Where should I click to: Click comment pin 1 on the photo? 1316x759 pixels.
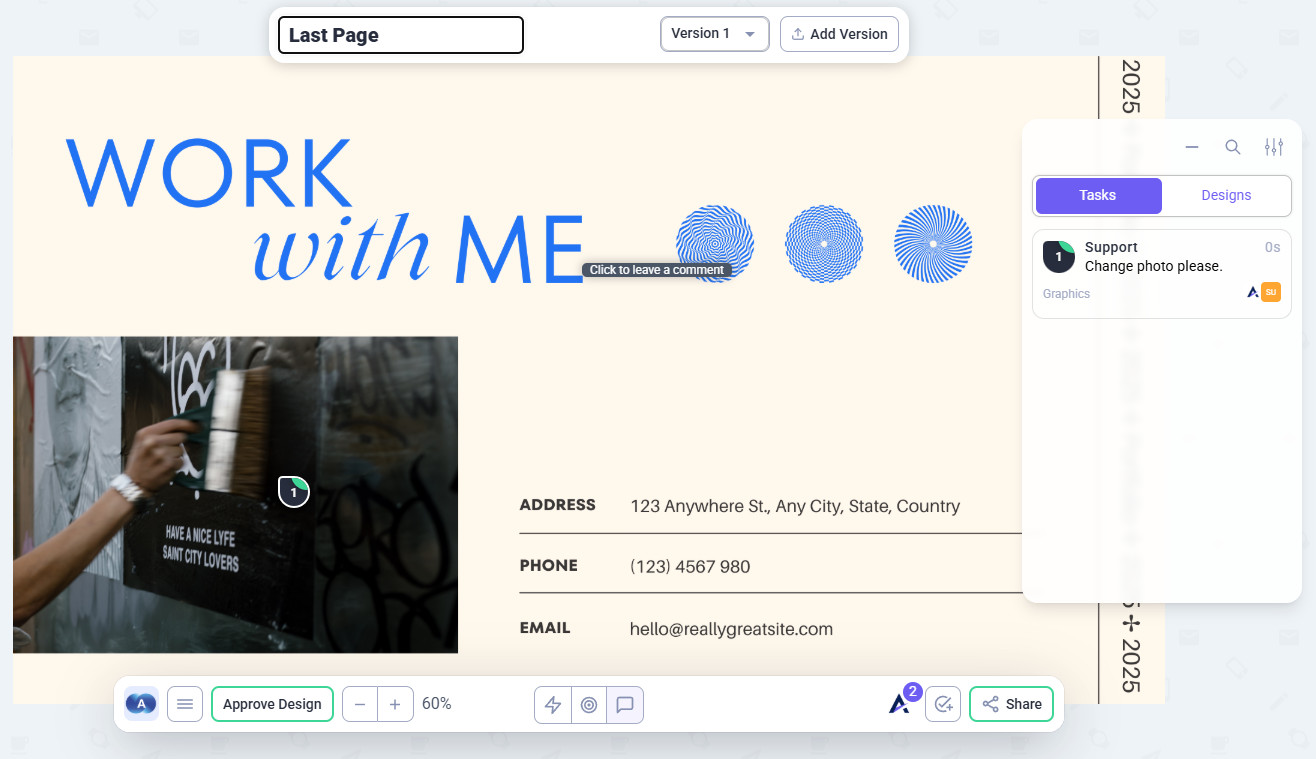pos(293,492)
